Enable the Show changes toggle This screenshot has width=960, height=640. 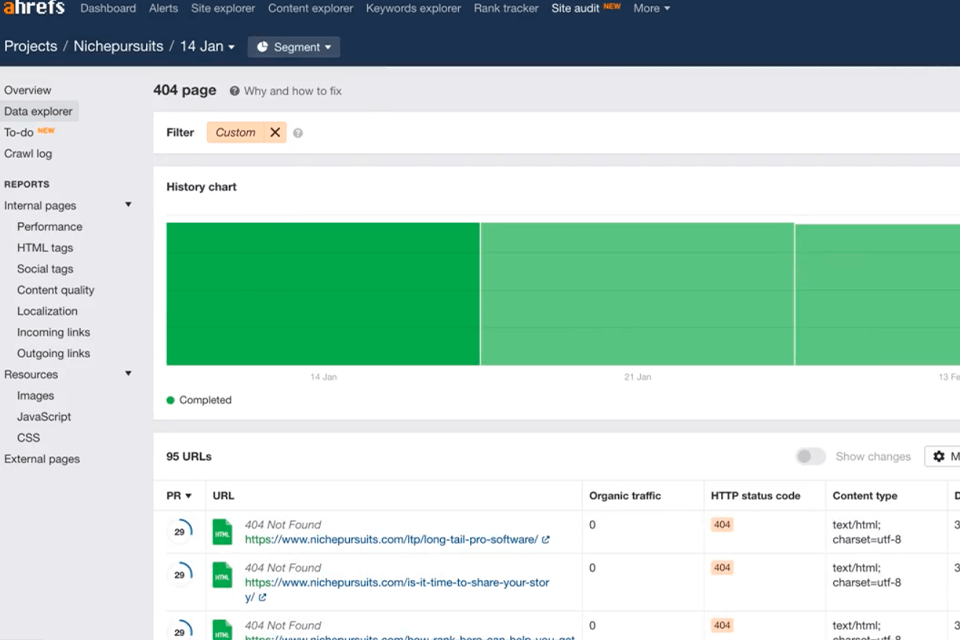[x=811, y=456]
